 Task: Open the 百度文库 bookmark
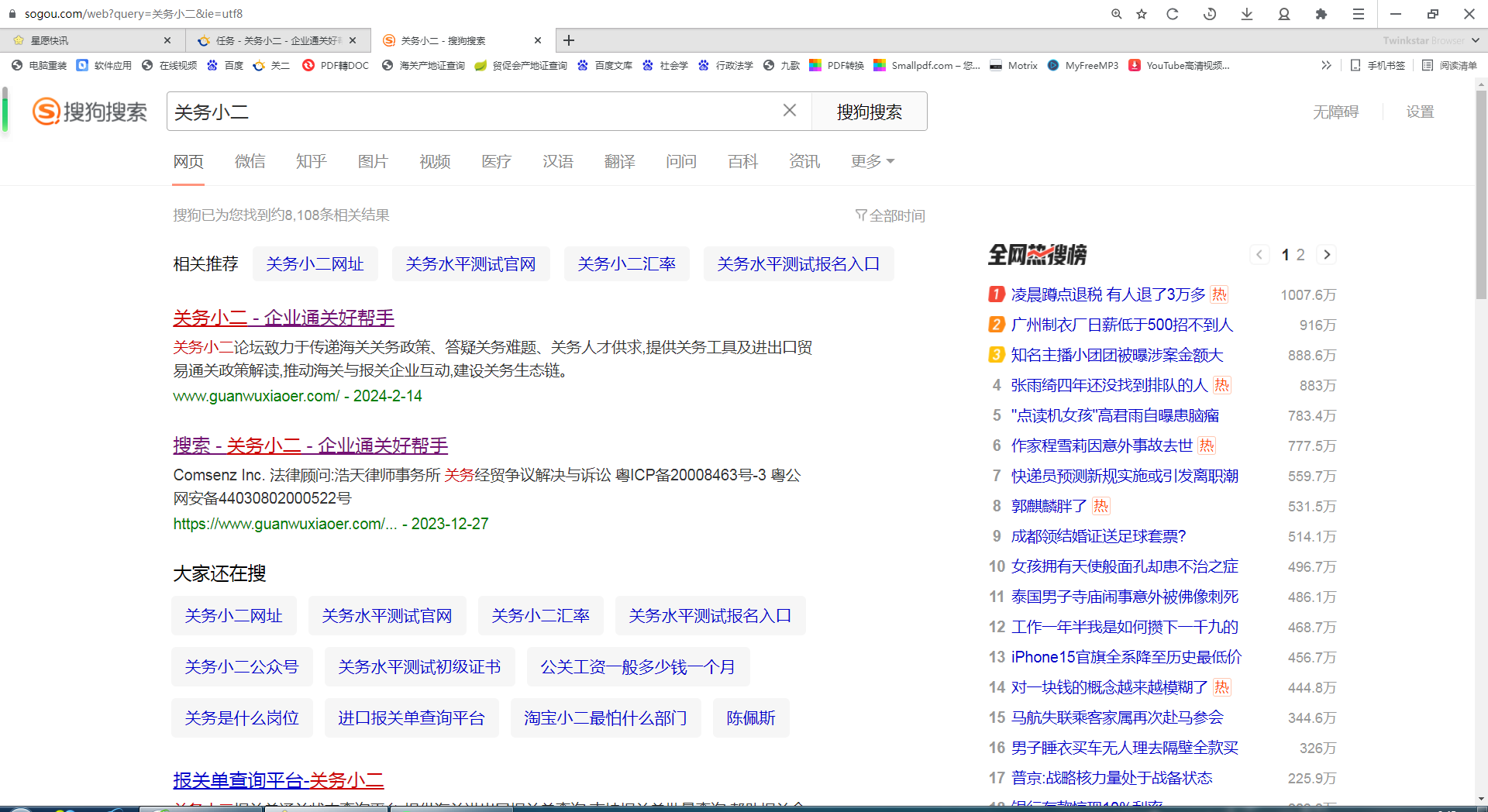pyautogui.click(x=604, y=66)
